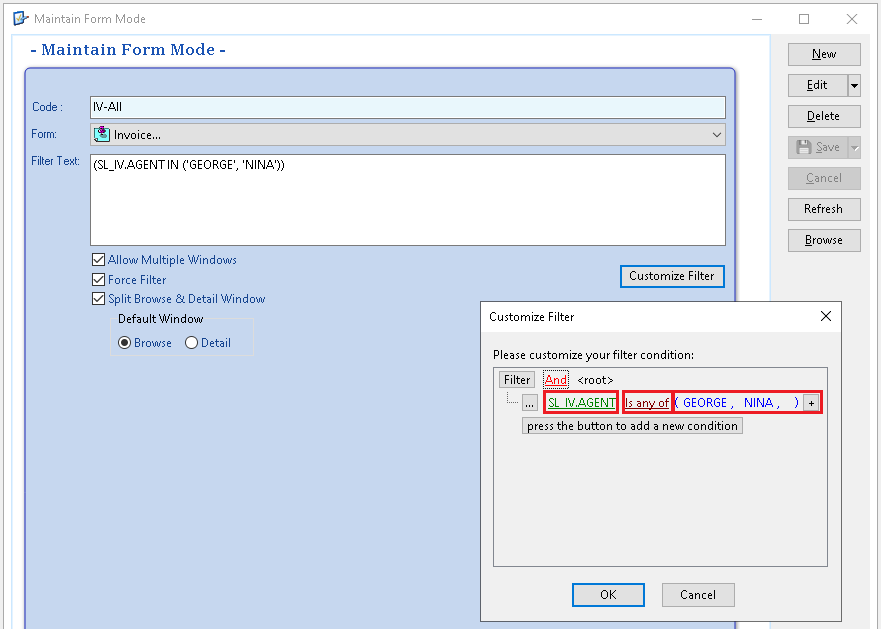Disable Split Browse & Detail Window
Viewport: 881px width, 629px height.
[98, 299]
